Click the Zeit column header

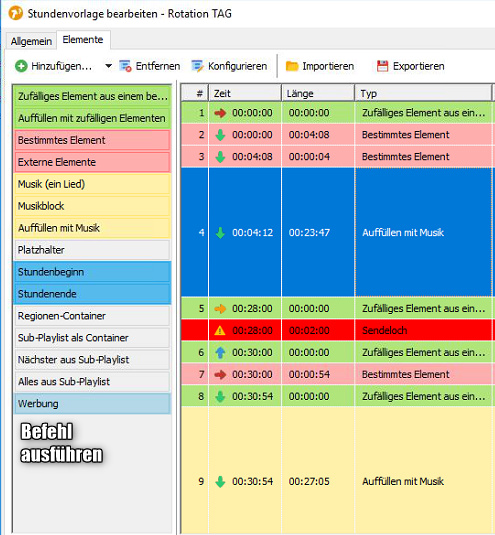pos(245,93)
